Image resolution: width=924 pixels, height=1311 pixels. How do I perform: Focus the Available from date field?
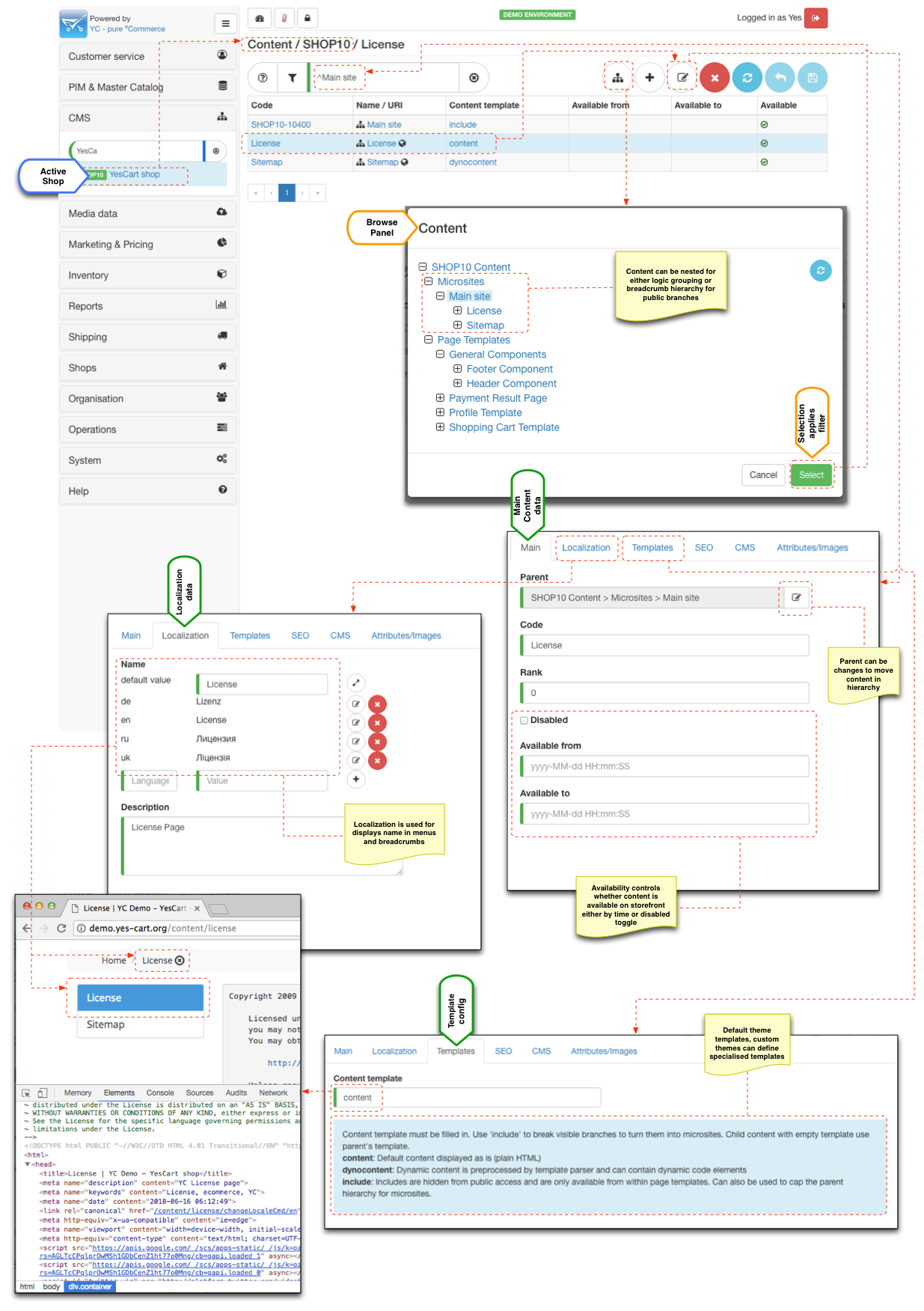coord(665,766)
